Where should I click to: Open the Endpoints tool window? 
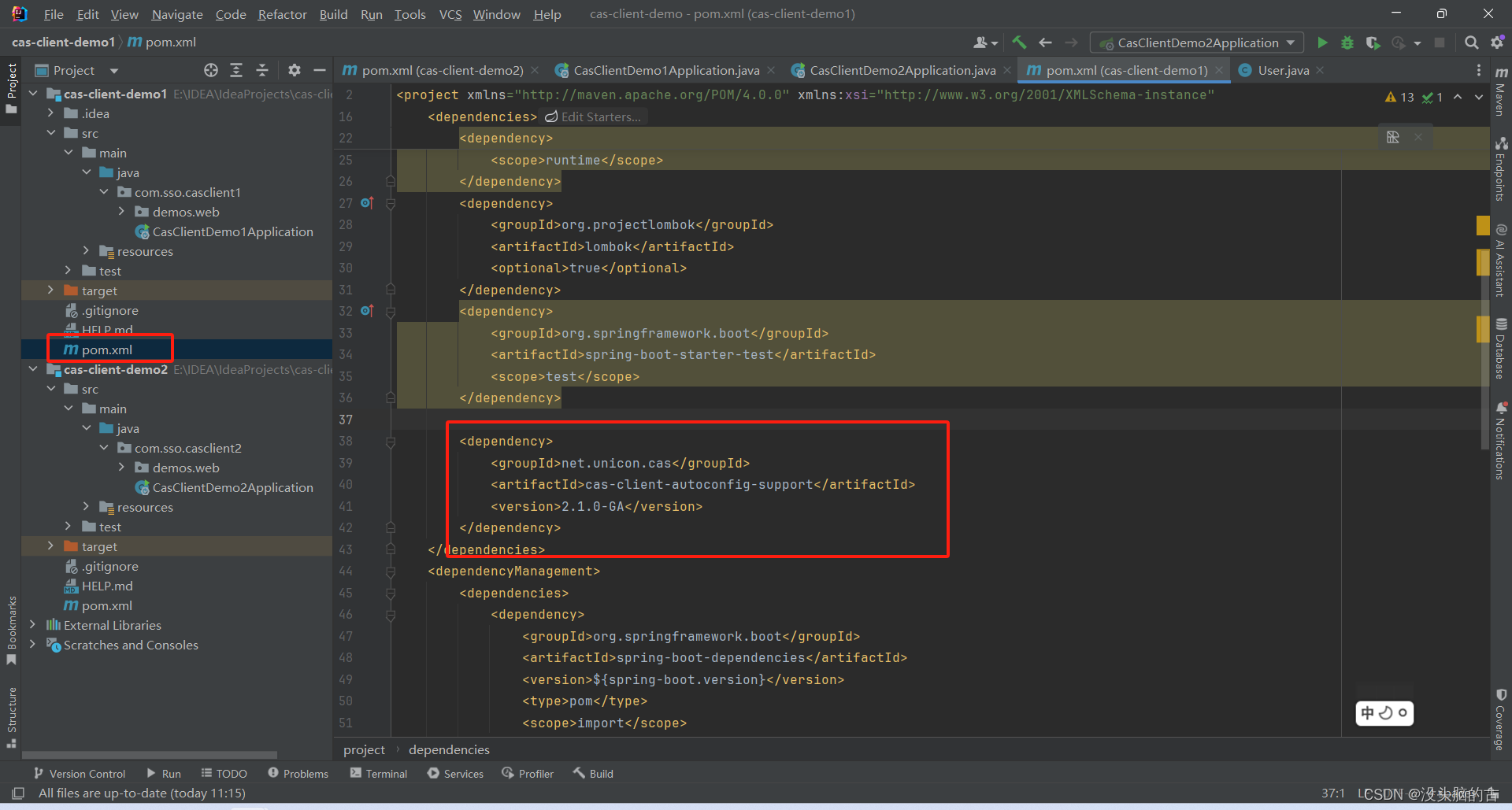[1501, 168]
